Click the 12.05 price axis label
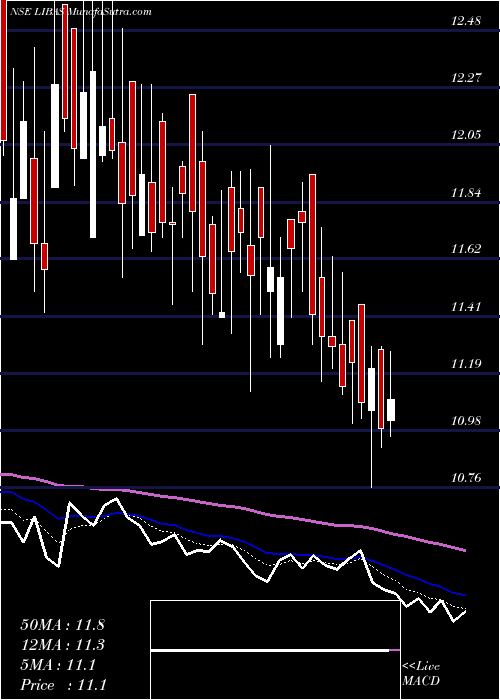This screenshot has height=700, width=500. point(467,135)
